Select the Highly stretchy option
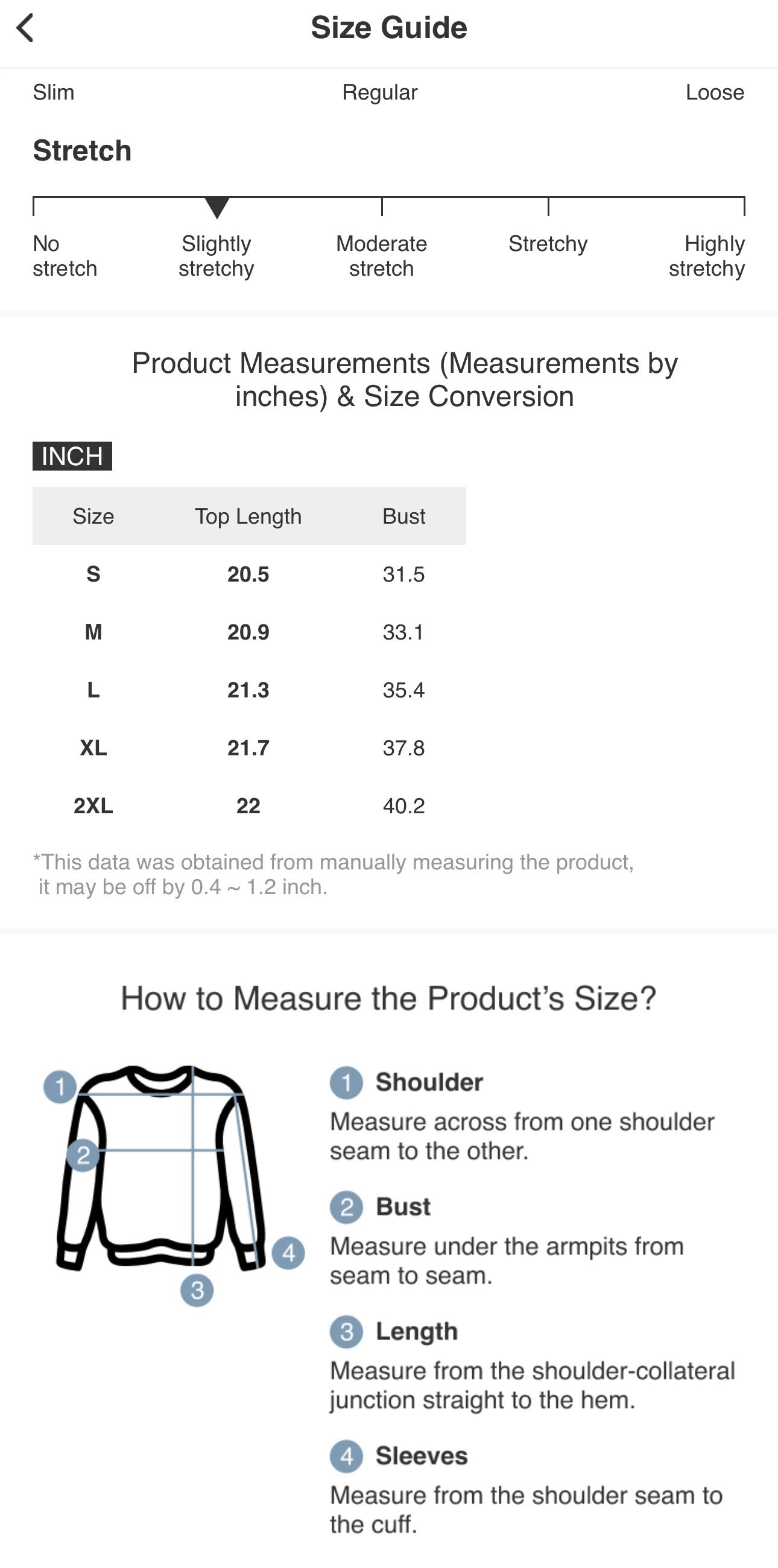Image resolution: width=778 pixels, height=1568 pixels. 707,256
